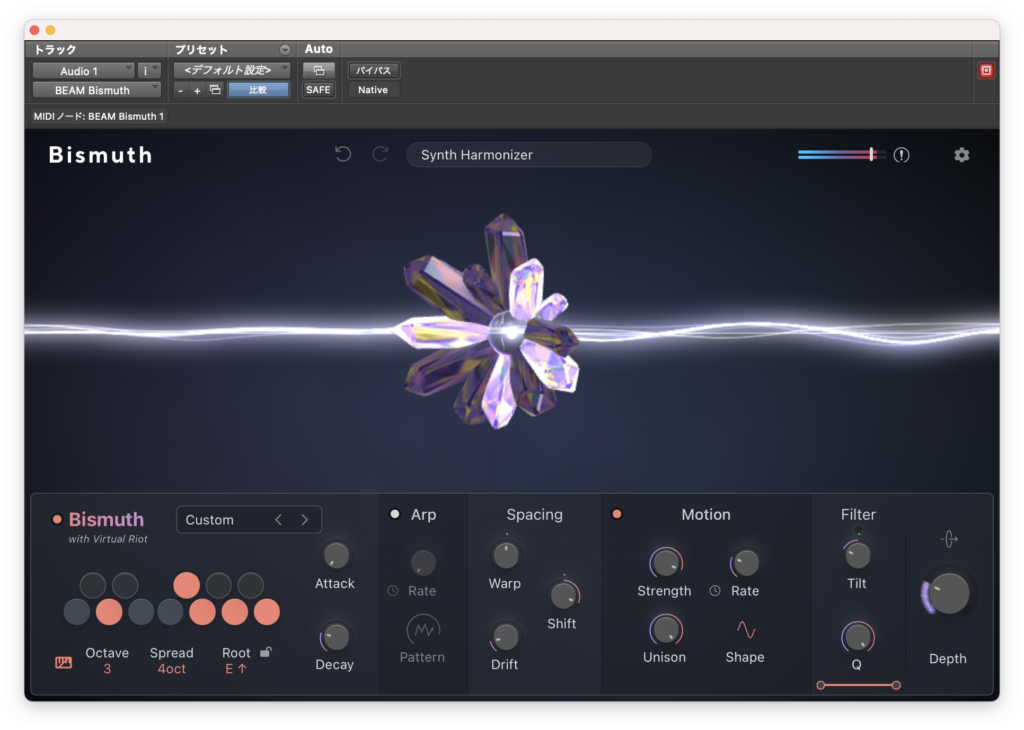
Task: Click the 比較 compare button
Action: point(258,90)
